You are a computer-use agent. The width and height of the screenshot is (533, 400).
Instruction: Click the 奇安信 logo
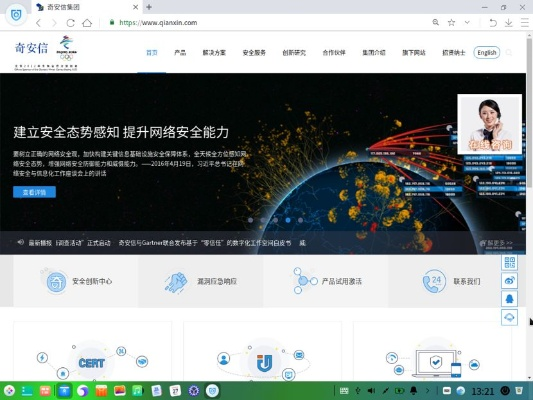pyautogui.click(x=31, y=48)
